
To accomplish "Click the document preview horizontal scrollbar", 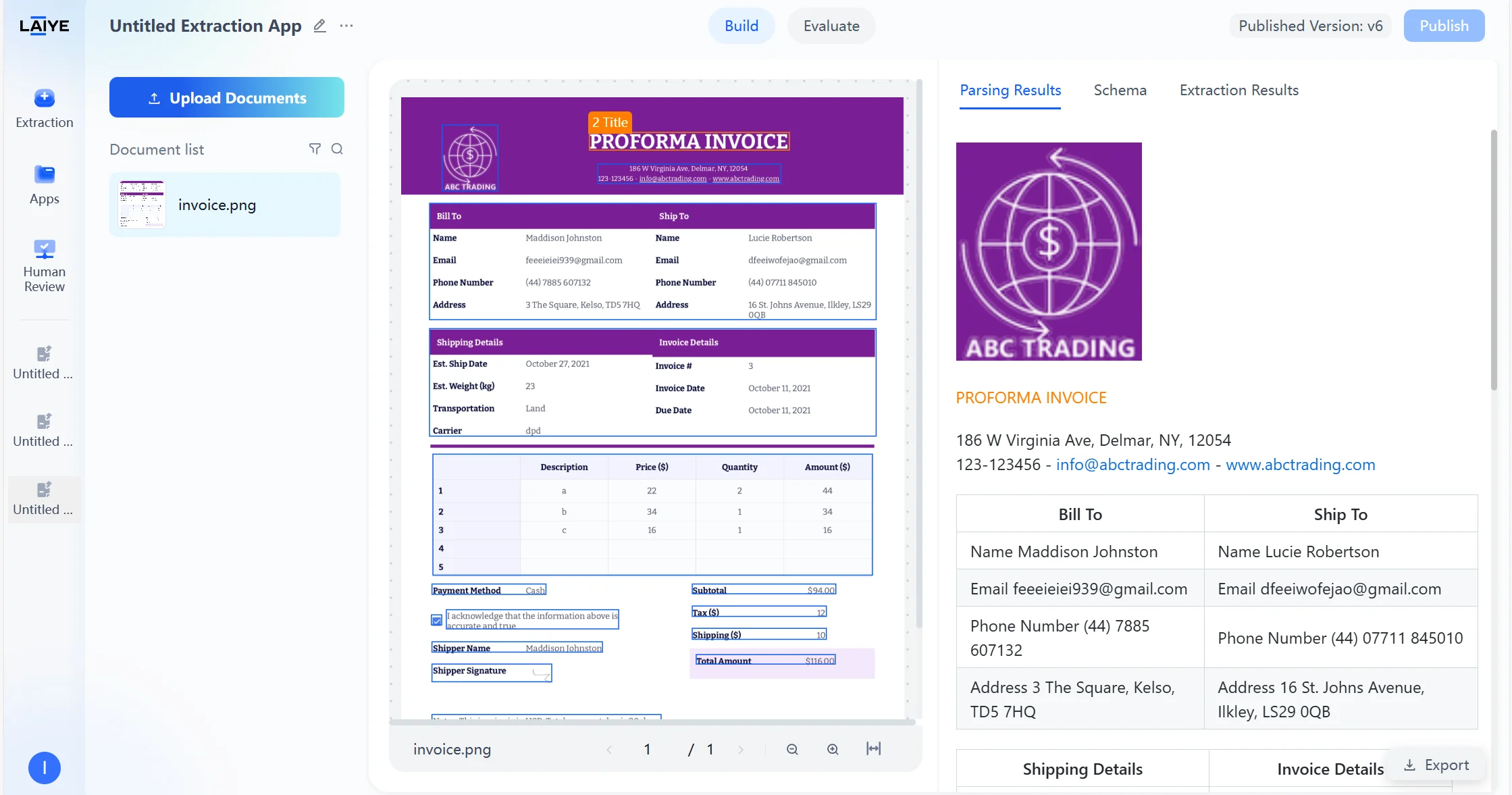I will point(652,722).
